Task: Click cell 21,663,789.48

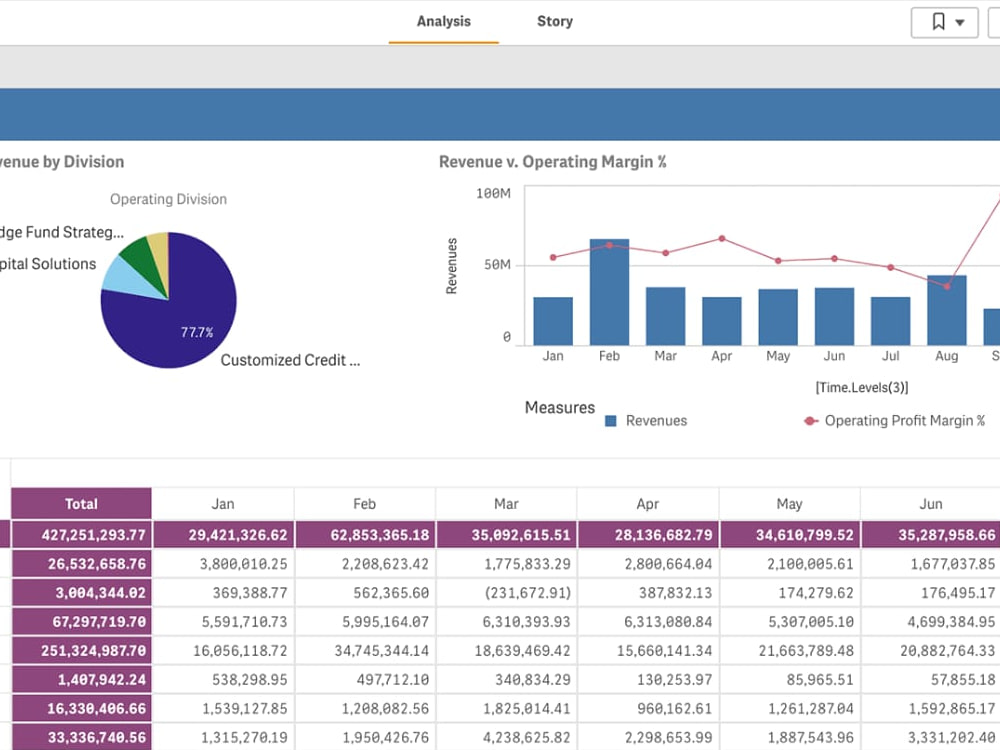Action: pyautogui.click(x=790, y=651)
